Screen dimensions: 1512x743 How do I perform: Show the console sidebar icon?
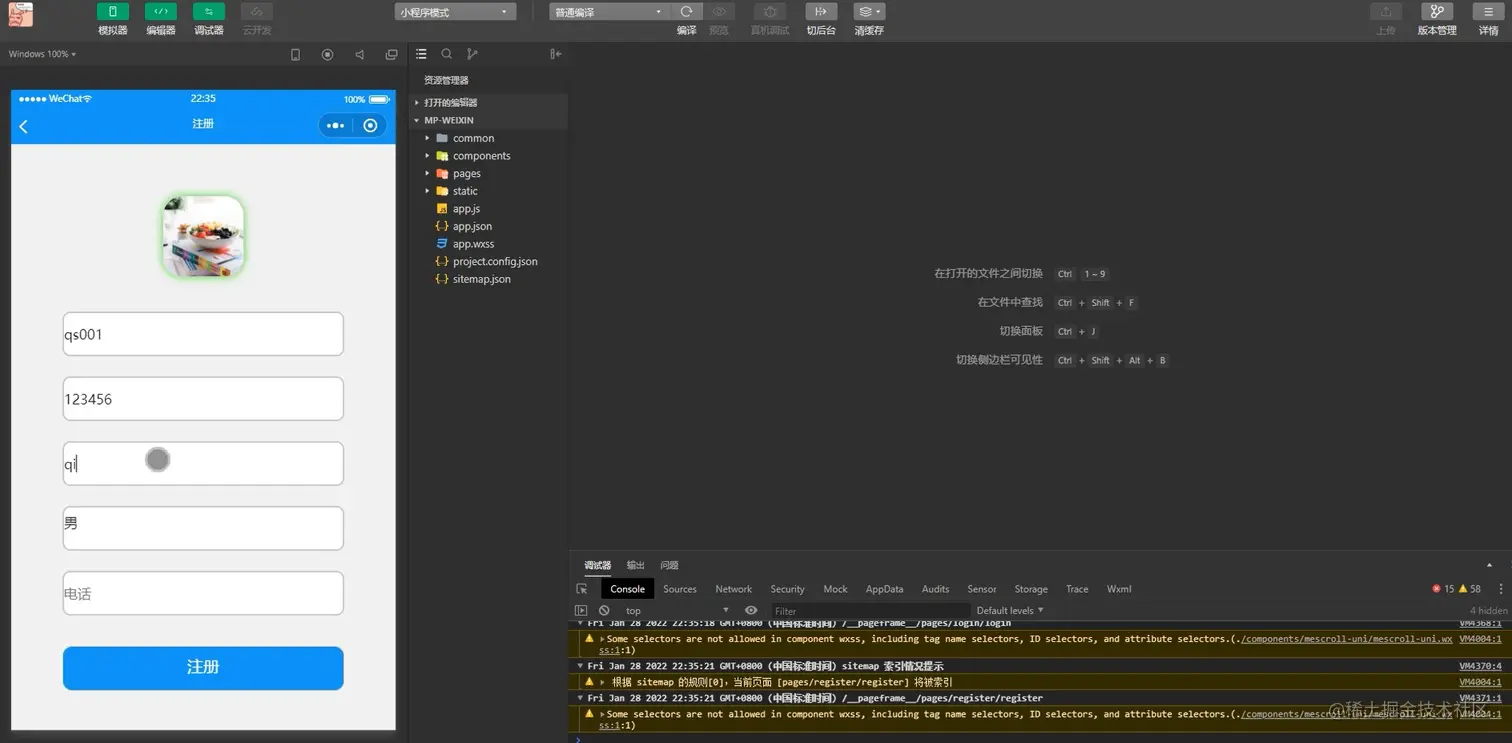pos(581,610)
